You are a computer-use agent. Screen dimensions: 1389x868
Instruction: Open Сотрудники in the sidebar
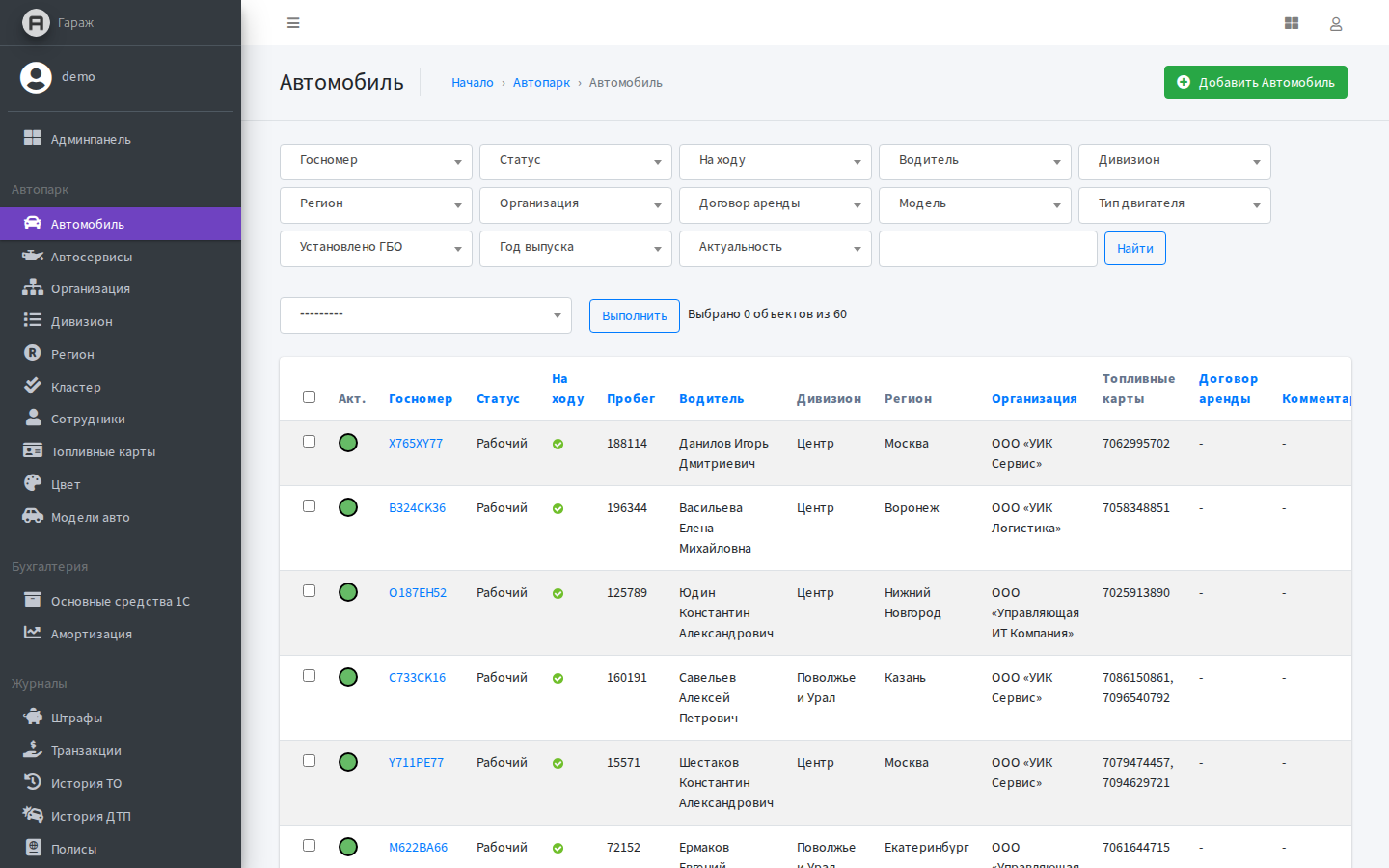(121, 419)
